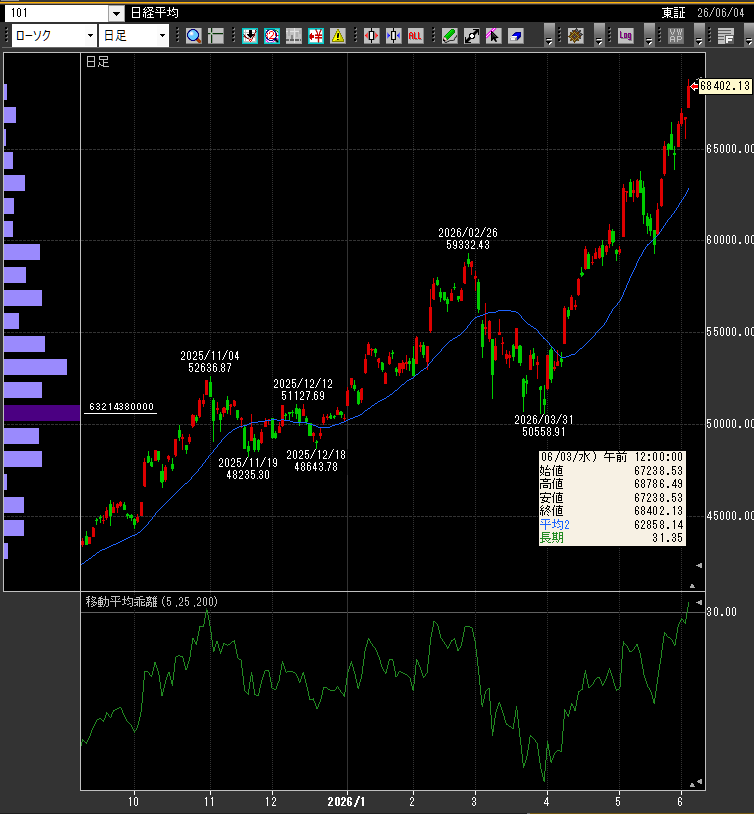The width and height of the screenshot is (754, 814).
Task: Click the 平均2 62858.14 row in info box
Action: click(612, 524)
